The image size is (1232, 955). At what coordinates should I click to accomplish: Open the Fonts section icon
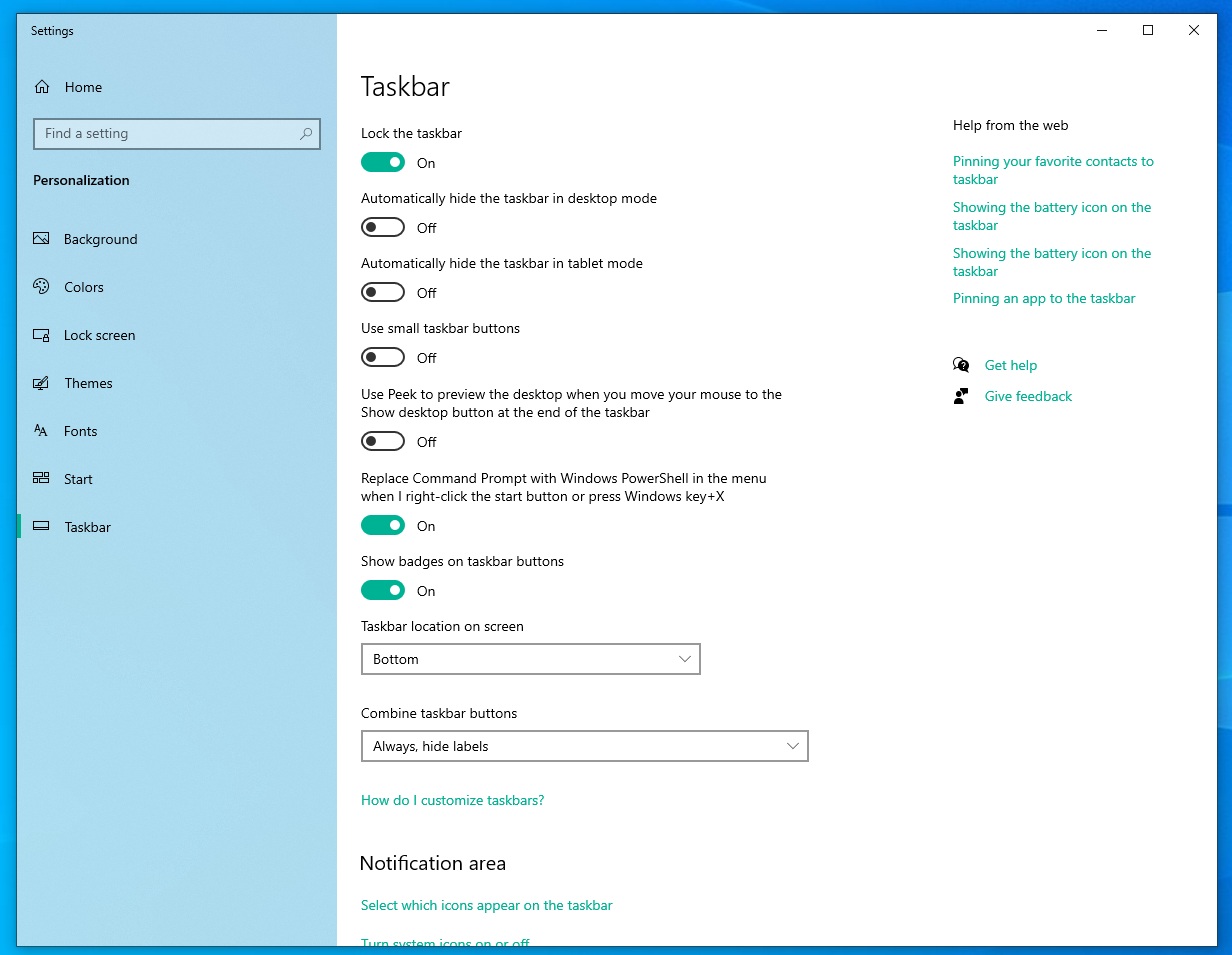click(41, 431)
